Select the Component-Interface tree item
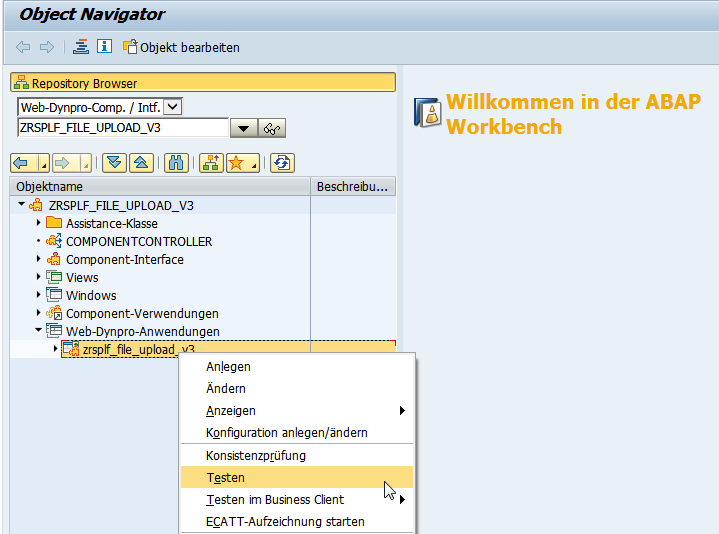Image resolution: width=719 pixels, height=534 pixels. click(125, 259)
